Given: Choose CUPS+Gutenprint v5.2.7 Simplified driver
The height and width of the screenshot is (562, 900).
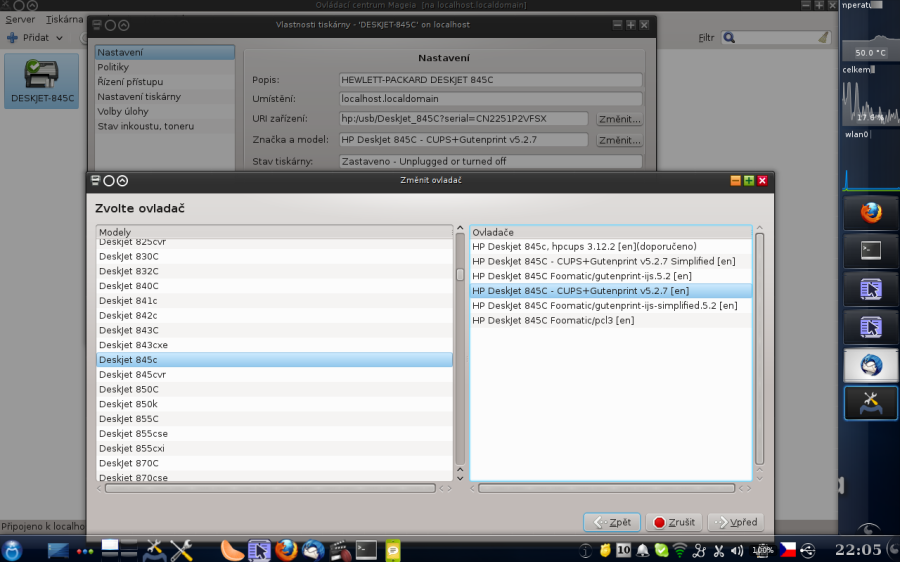Looking at the screenshot, I should coord(611,262).
